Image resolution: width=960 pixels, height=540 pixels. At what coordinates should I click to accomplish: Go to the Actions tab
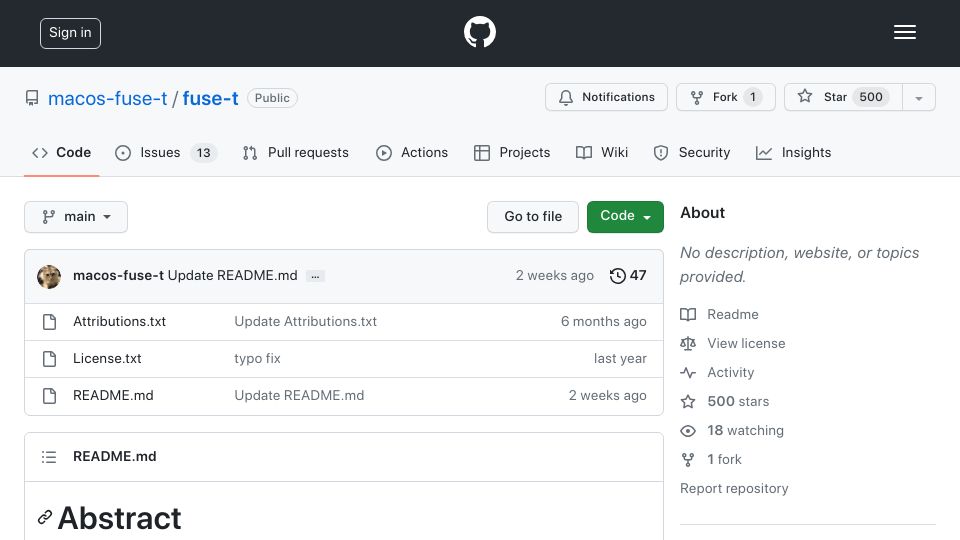coord(412,152)
